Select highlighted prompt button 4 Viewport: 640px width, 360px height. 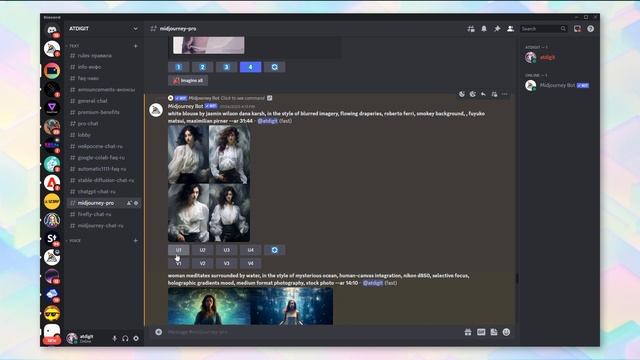pyautogui.click(x=251, y=67)
